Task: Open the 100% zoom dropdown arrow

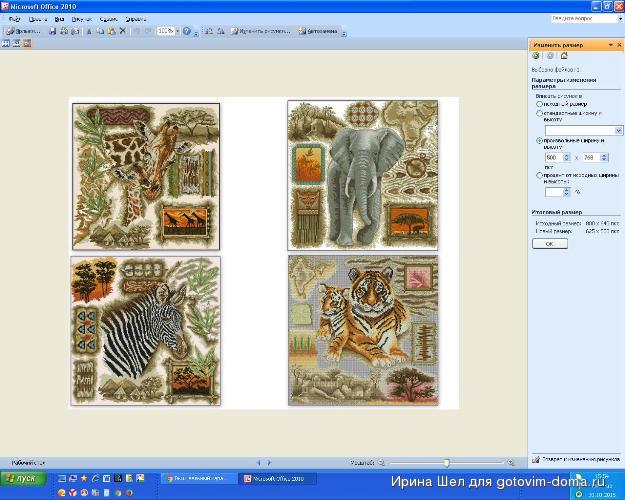Action: [178, 31]
